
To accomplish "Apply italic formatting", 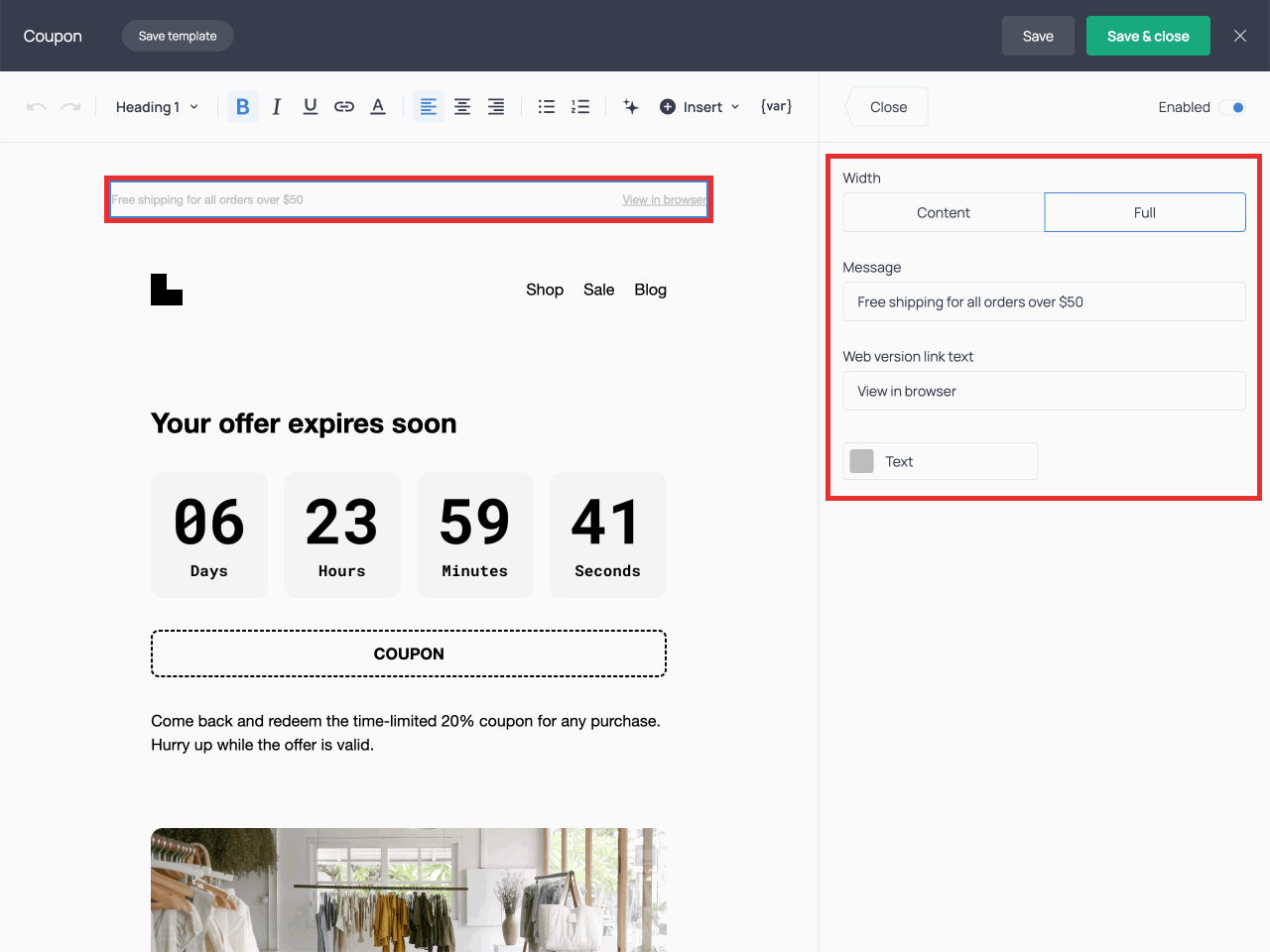I will [277, 107].
